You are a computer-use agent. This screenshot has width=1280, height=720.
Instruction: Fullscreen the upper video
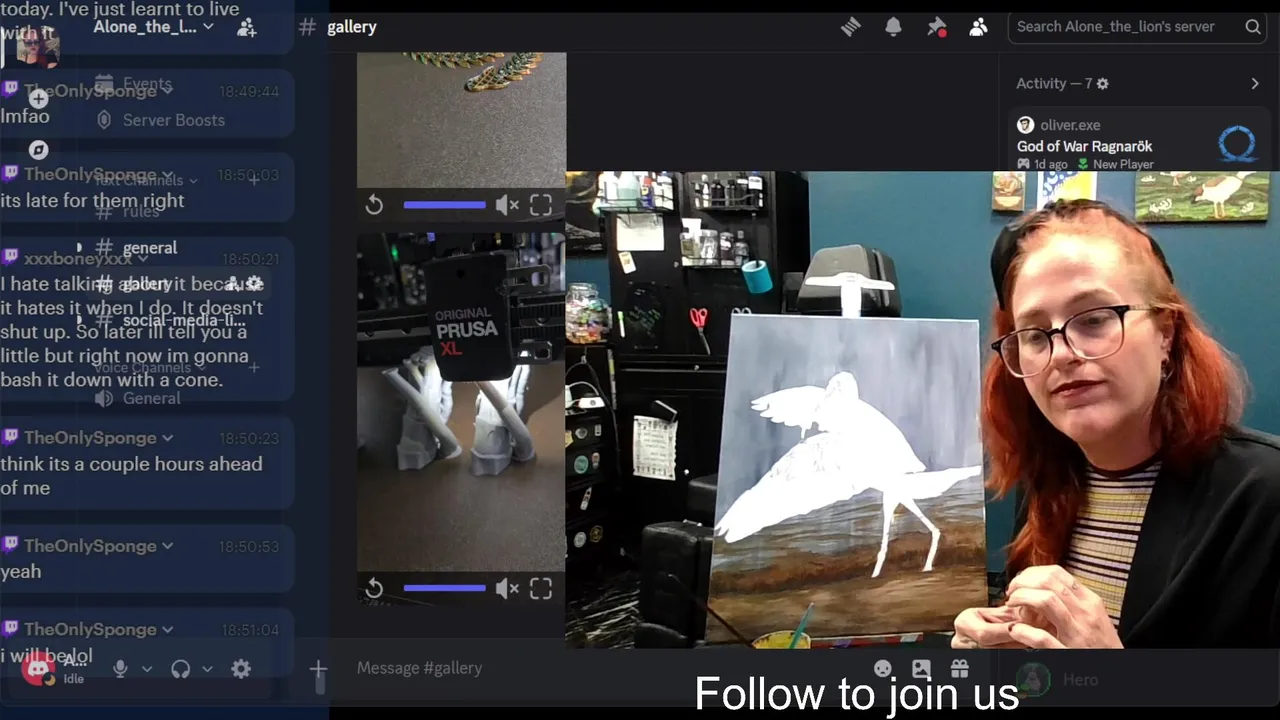(541, 205)
